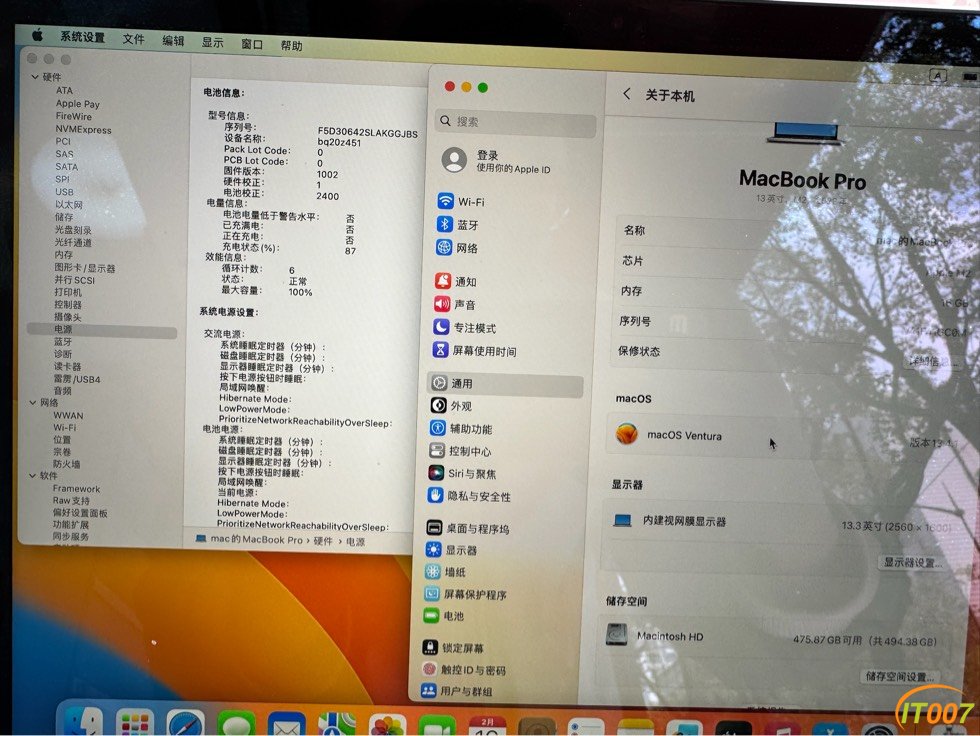Open Screen Time (屏幕使用时间) settings
This screenshot has width=980, height=736.
474,351
